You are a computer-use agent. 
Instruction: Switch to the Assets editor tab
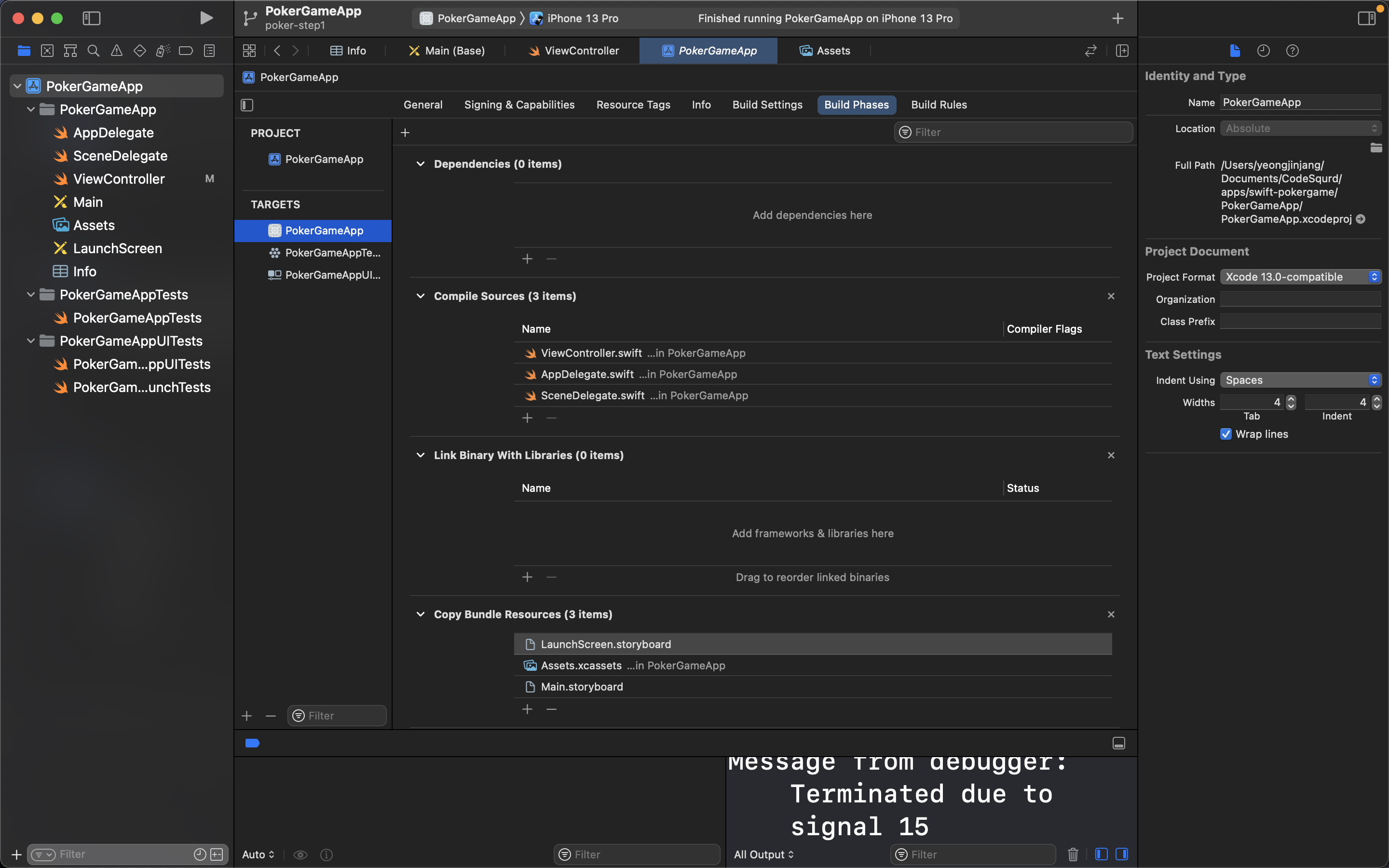(x=825, y=51)
